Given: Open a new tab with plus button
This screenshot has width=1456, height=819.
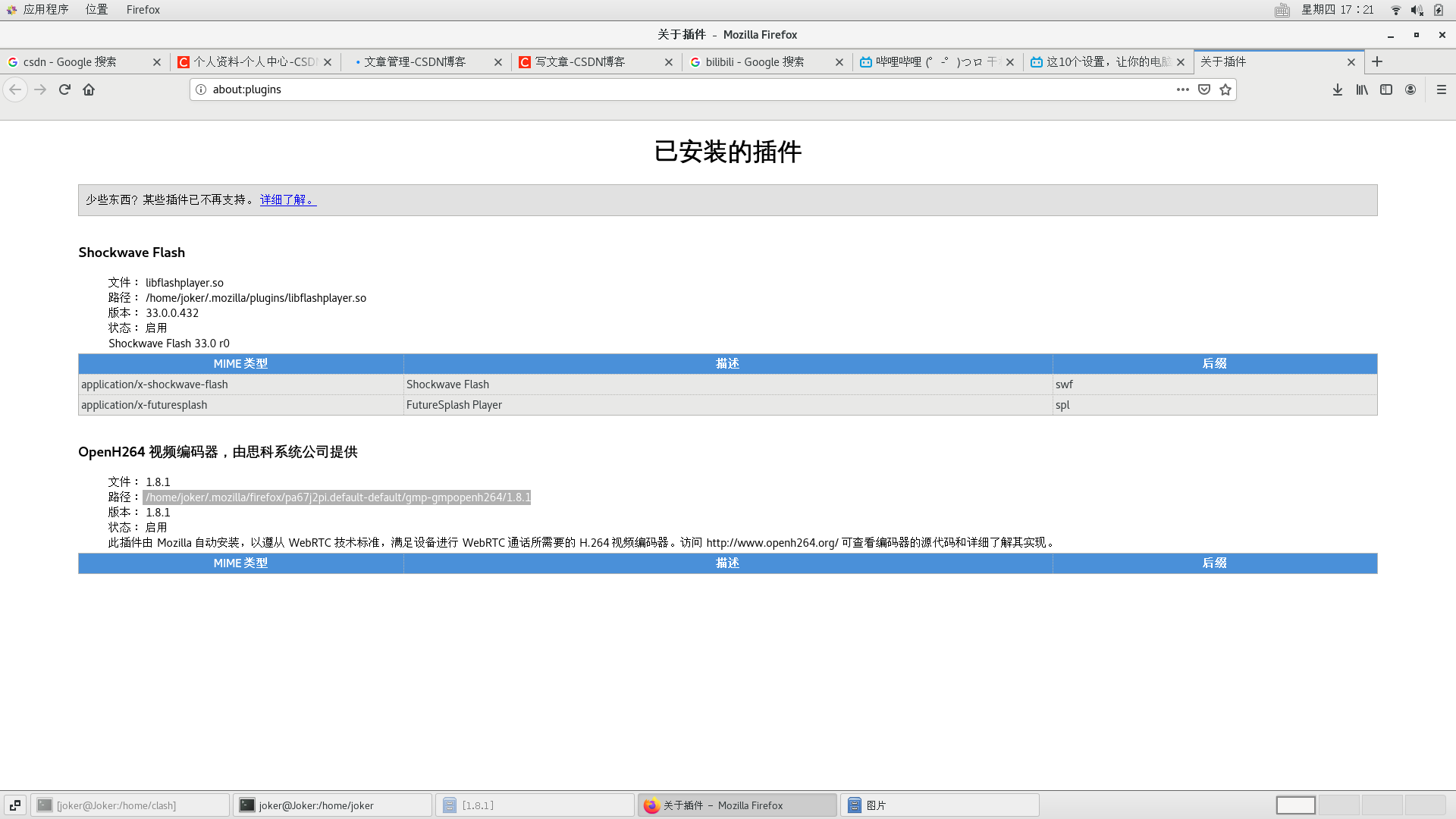Looking at the screenshot, I should click(x=1377, y=61).
